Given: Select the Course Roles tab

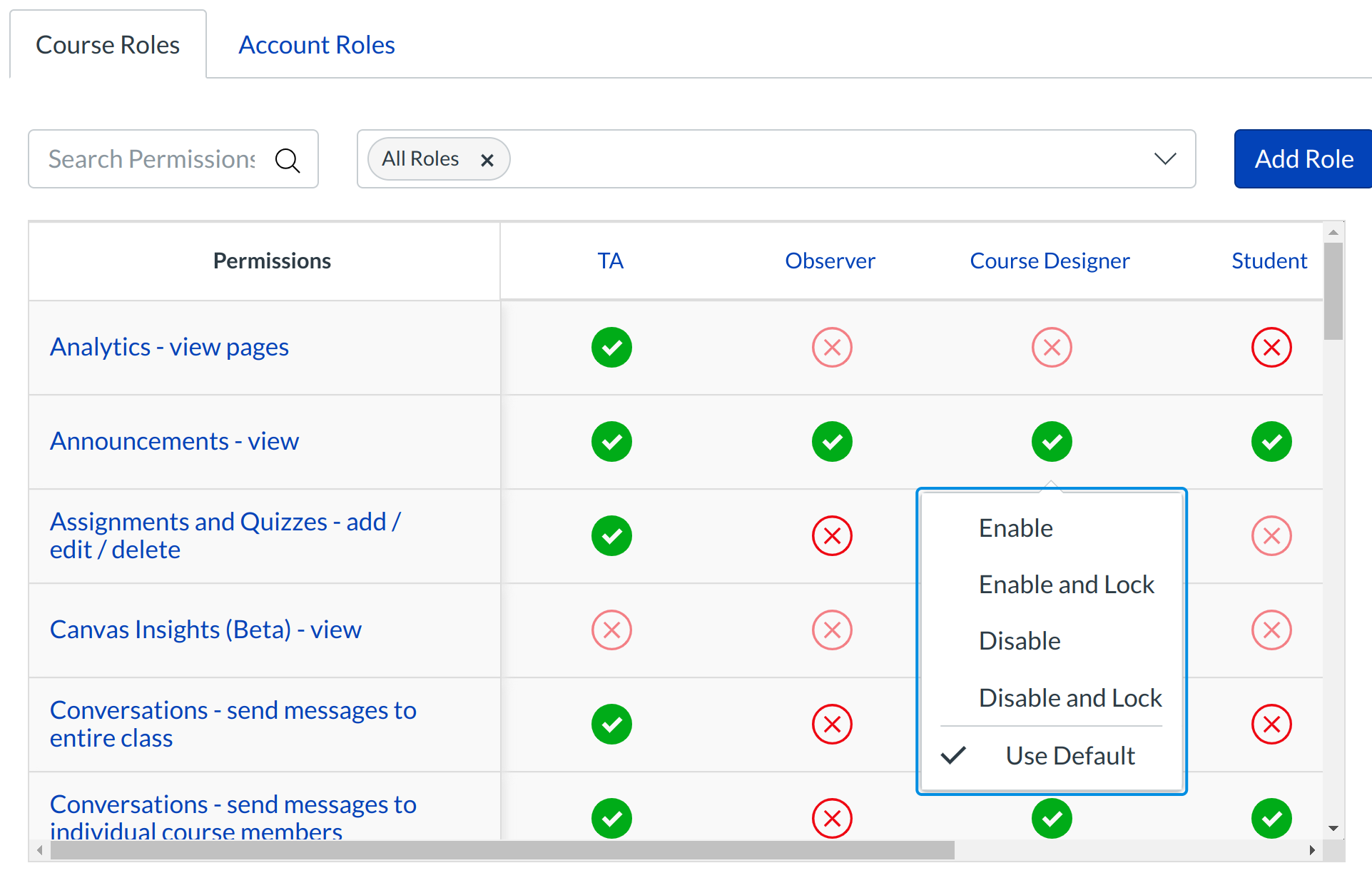Looking at the screenshot, I should click(107, 44).
